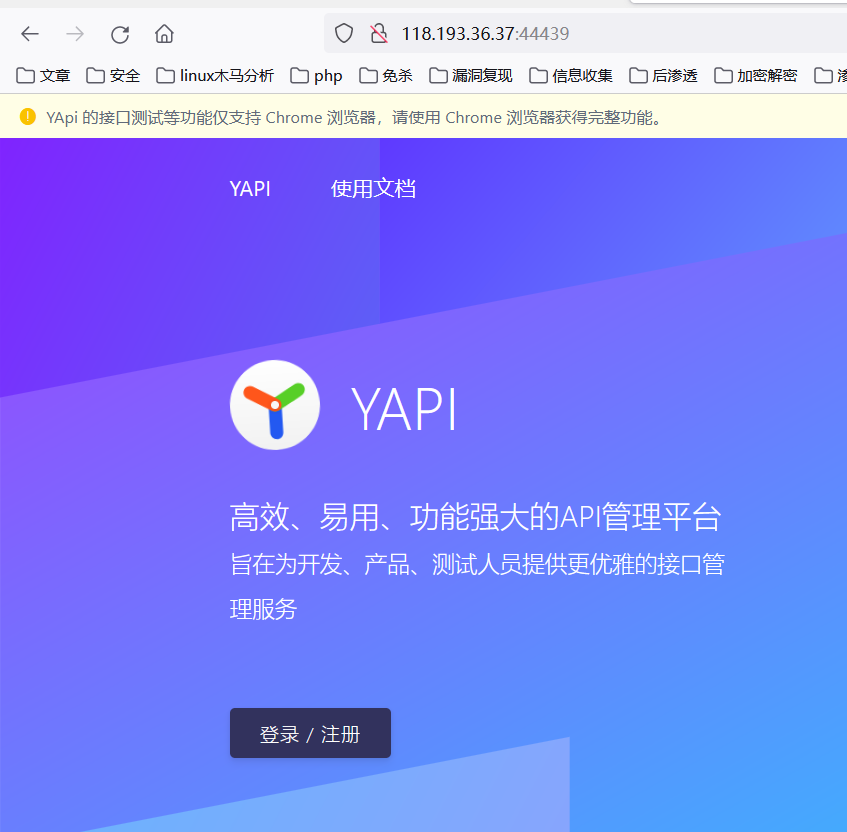Open the php bookmarks folder
Image resolution: width=847 pixels, height=832 pixels.
316,76
